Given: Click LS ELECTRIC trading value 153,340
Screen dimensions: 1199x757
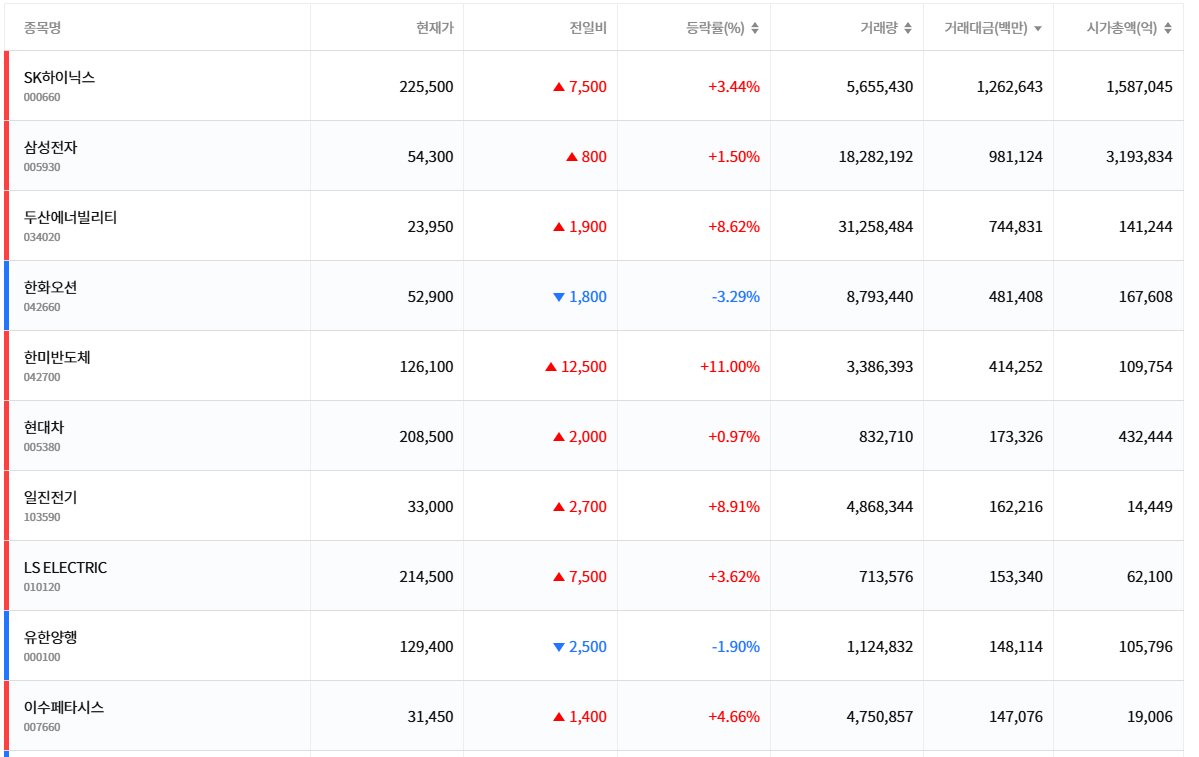Looking at the screenshot, I should [x=1015, y=577].
